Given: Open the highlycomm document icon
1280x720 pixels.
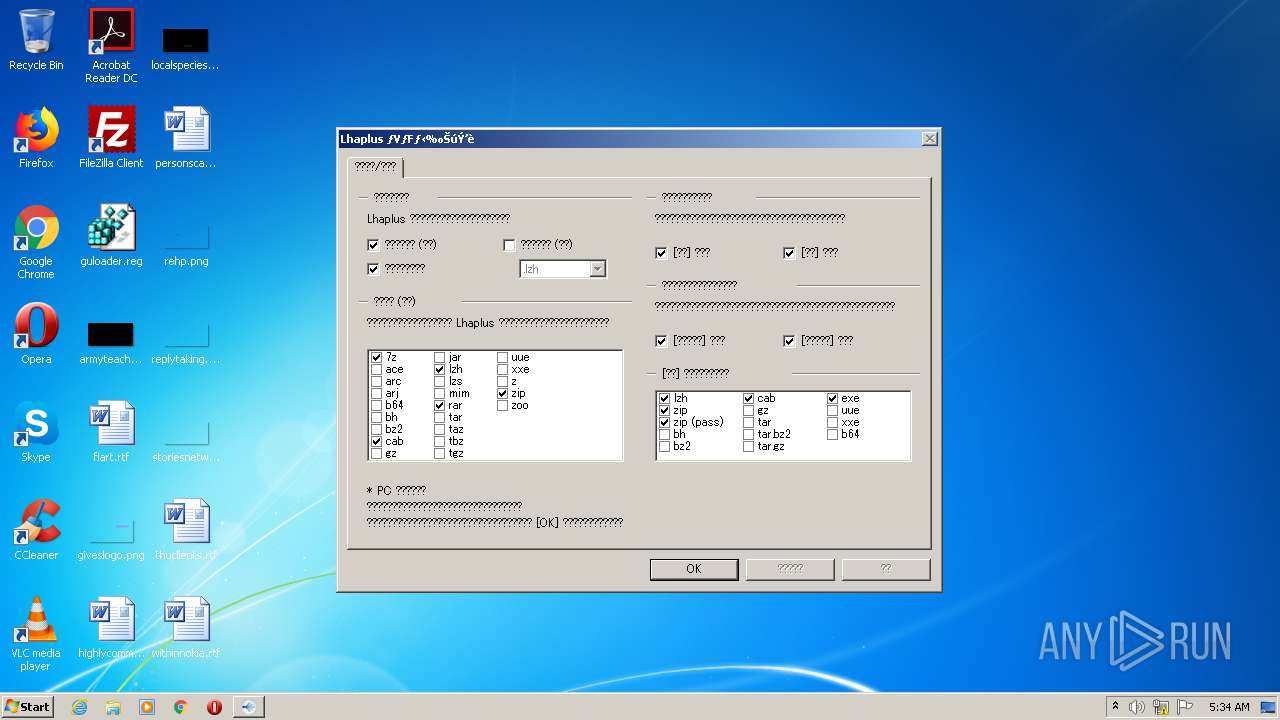Looking at the screenshot, I should [111, 628].
